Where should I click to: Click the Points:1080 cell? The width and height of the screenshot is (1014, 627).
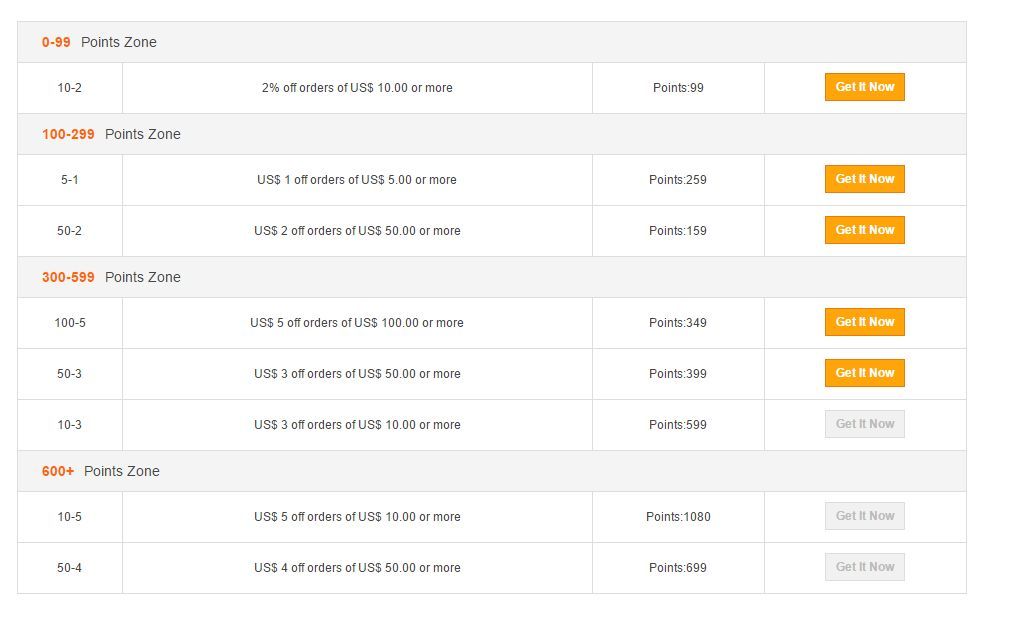[678, 517]
